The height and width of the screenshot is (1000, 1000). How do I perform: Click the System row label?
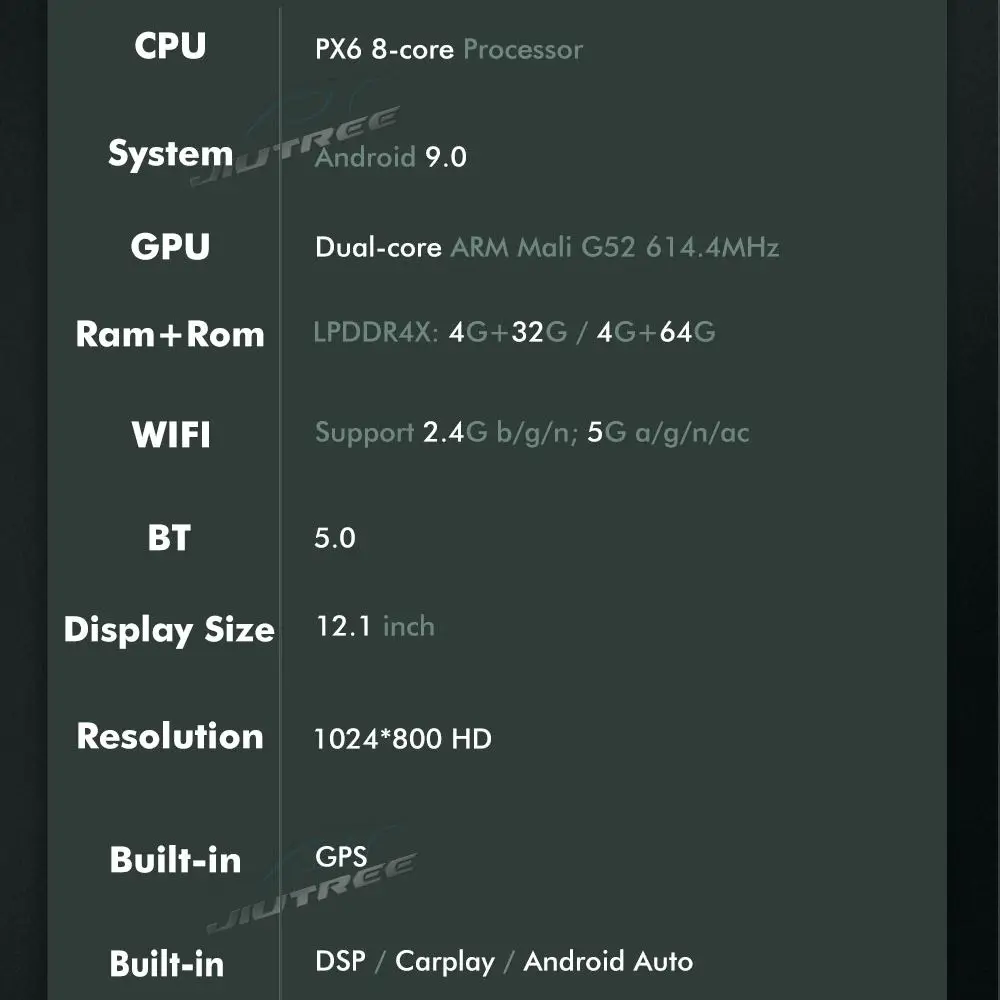pos(170,154)
